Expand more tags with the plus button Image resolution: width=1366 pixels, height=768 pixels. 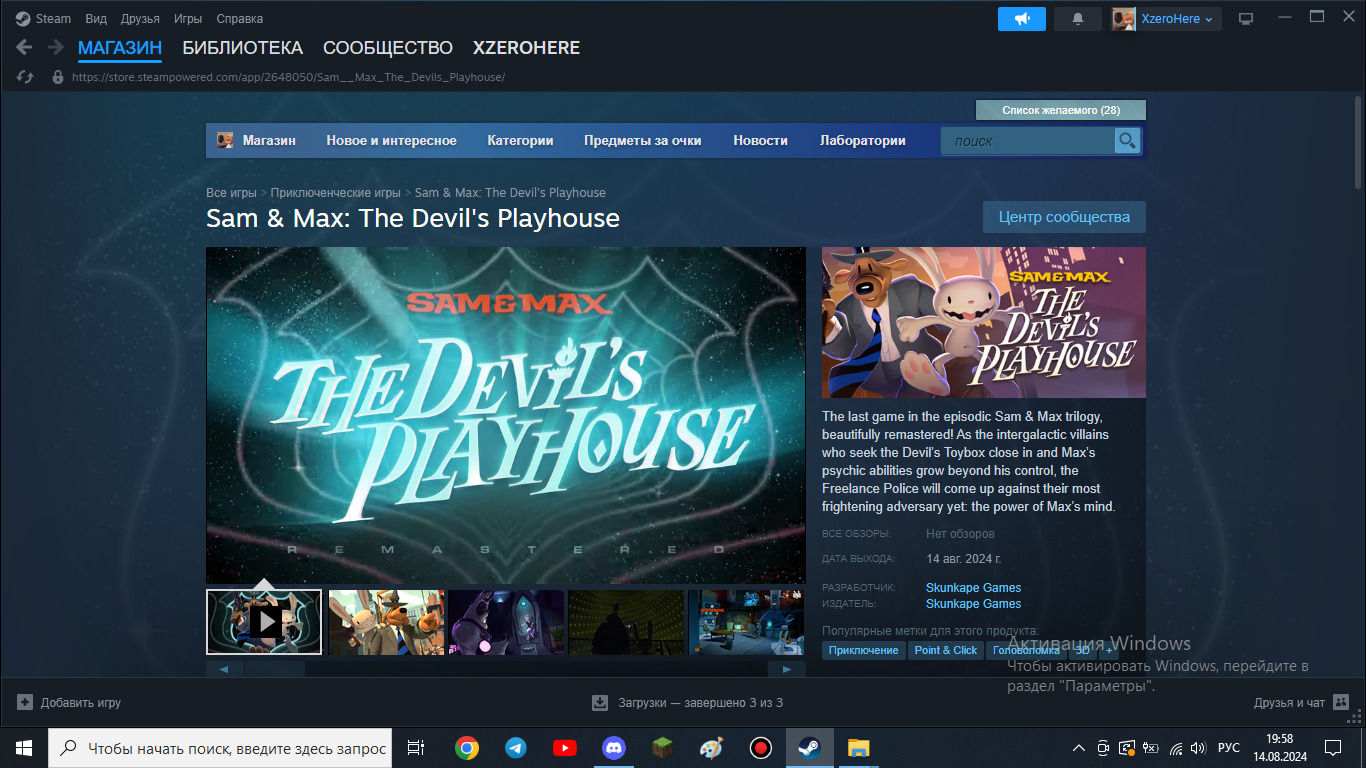[1109, 650]
